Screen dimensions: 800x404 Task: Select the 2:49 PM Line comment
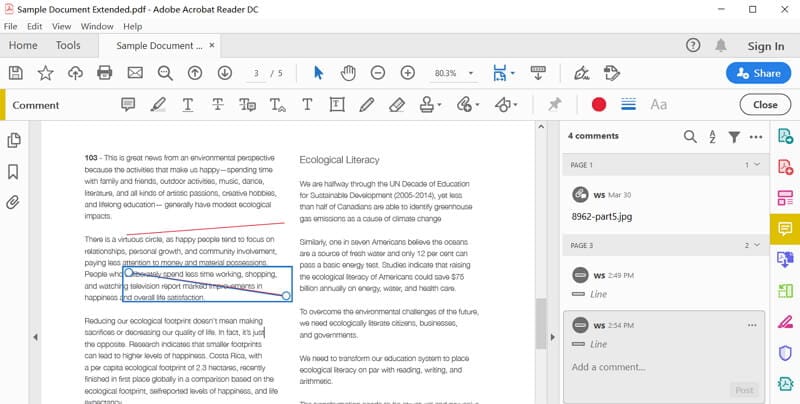pyautogui.click(x=665, y=284)
